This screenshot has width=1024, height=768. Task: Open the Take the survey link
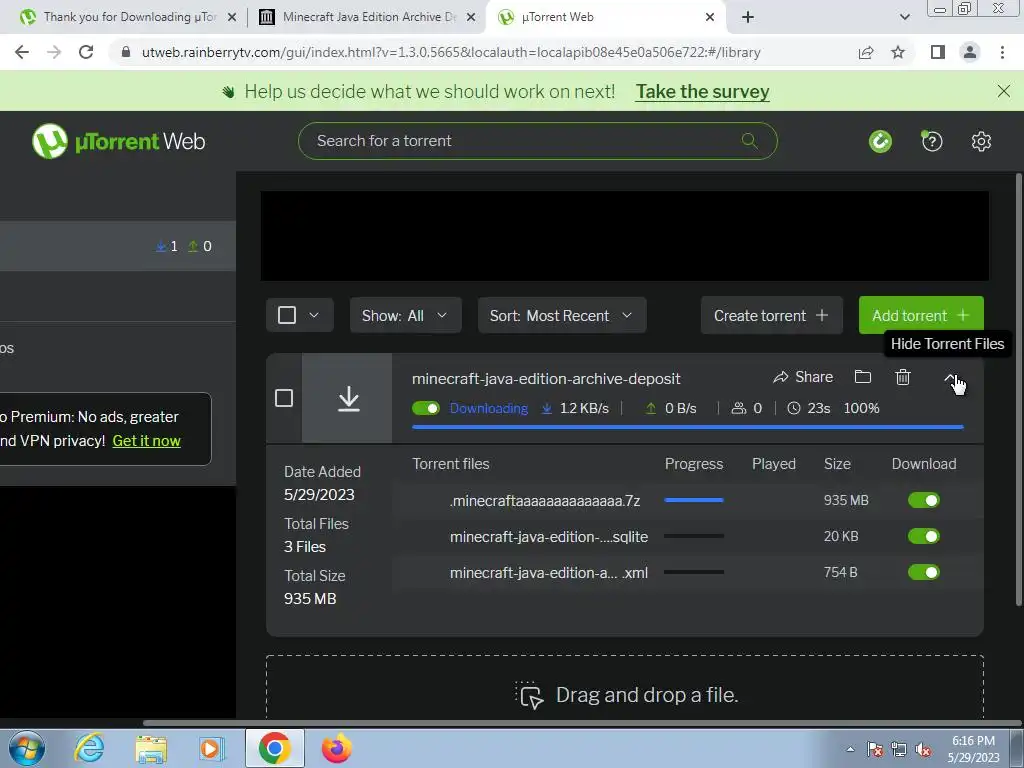pos(703,91)
